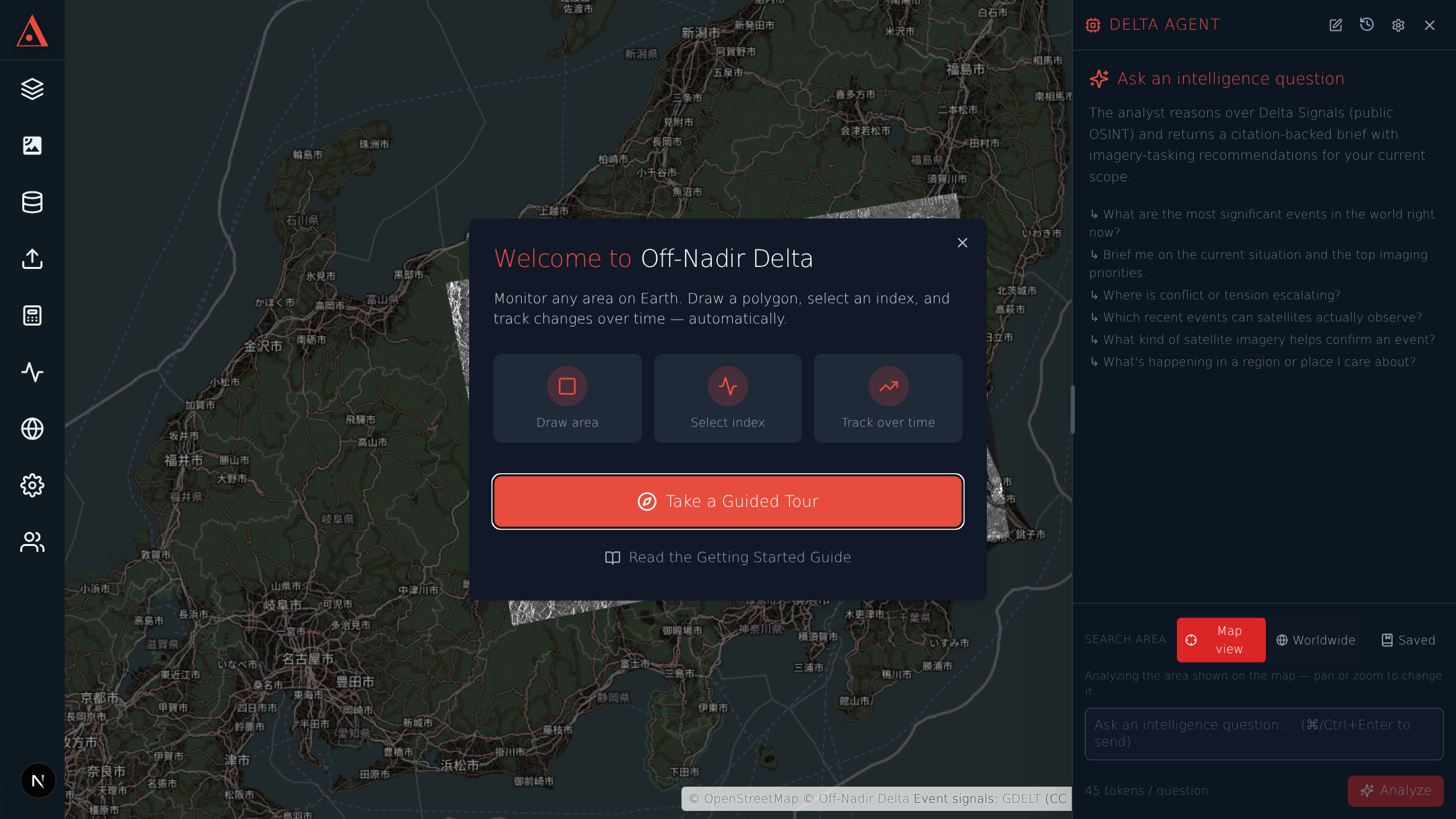Open the calculator icon in the sidebar

(x=32, y=315)
